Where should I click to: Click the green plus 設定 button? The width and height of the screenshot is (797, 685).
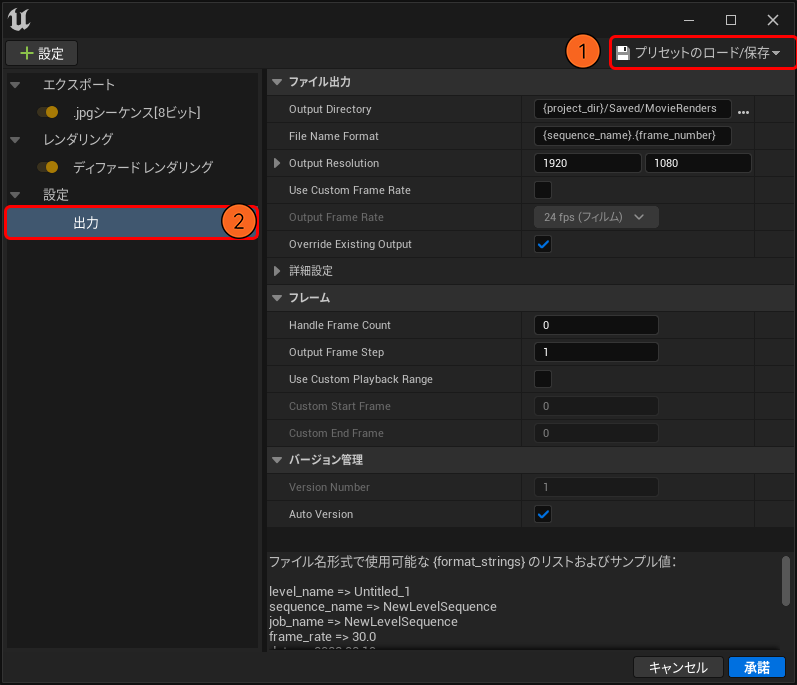pyautogui.click(x=42, y=53)
